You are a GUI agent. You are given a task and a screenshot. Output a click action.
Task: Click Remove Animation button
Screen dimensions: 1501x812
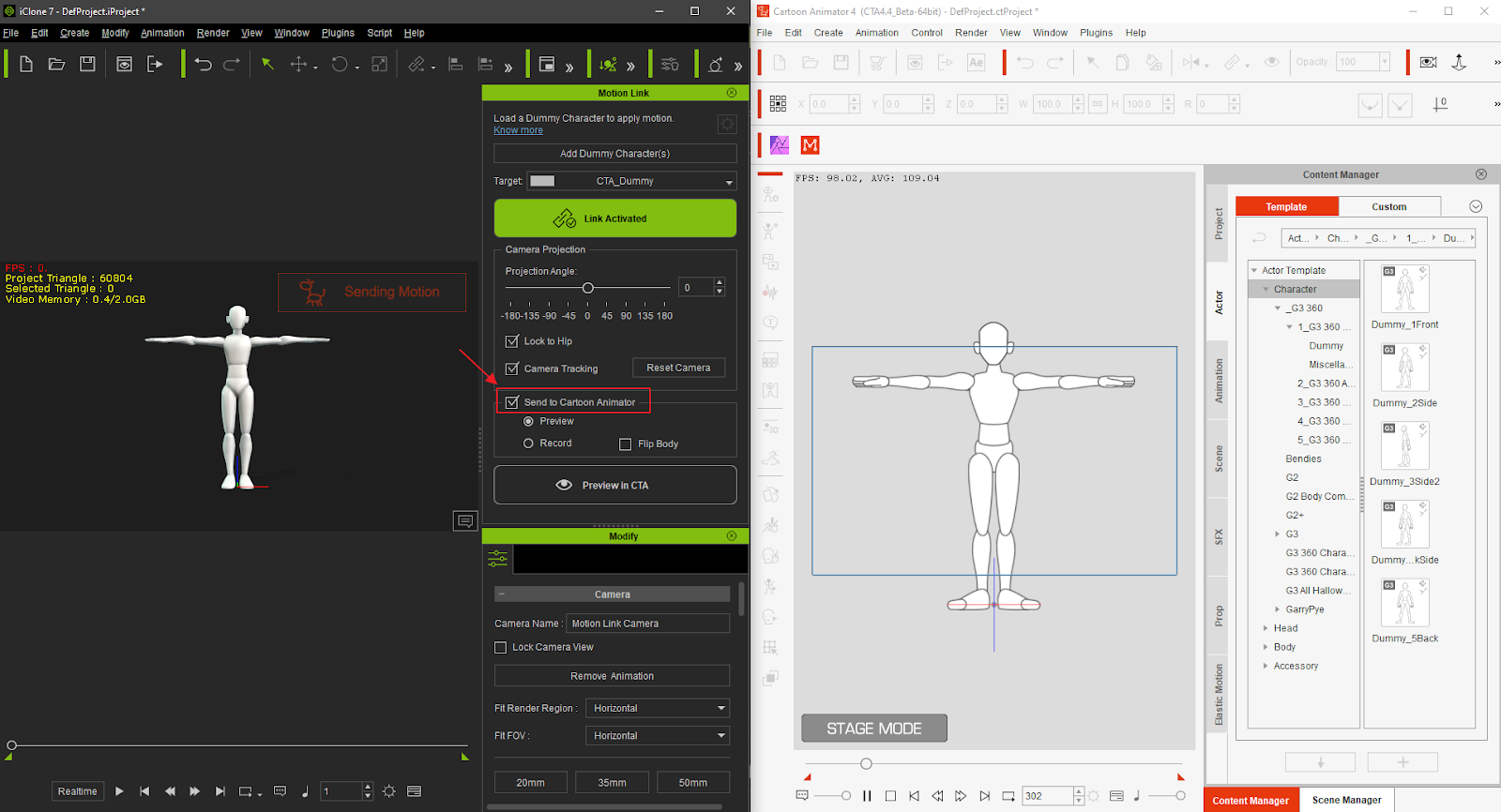pyautogui.click(x=612, y=676)
